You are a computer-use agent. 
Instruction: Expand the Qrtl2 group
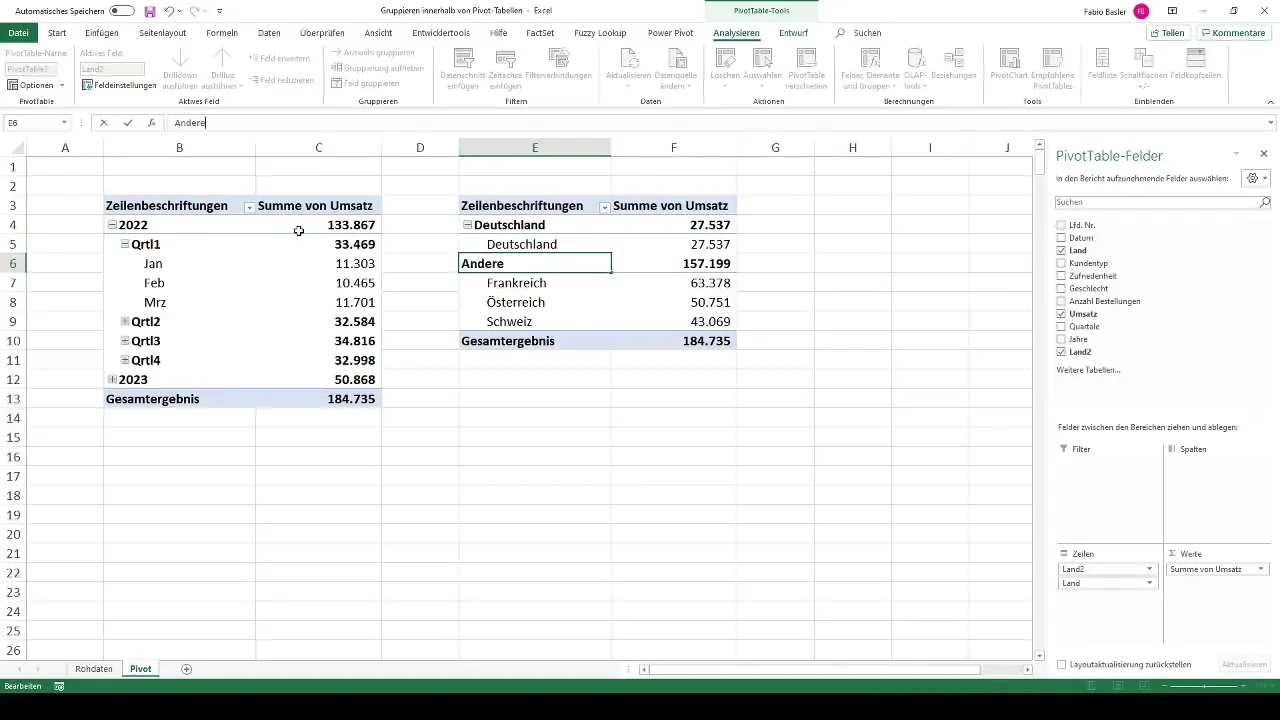click(125, 322)
